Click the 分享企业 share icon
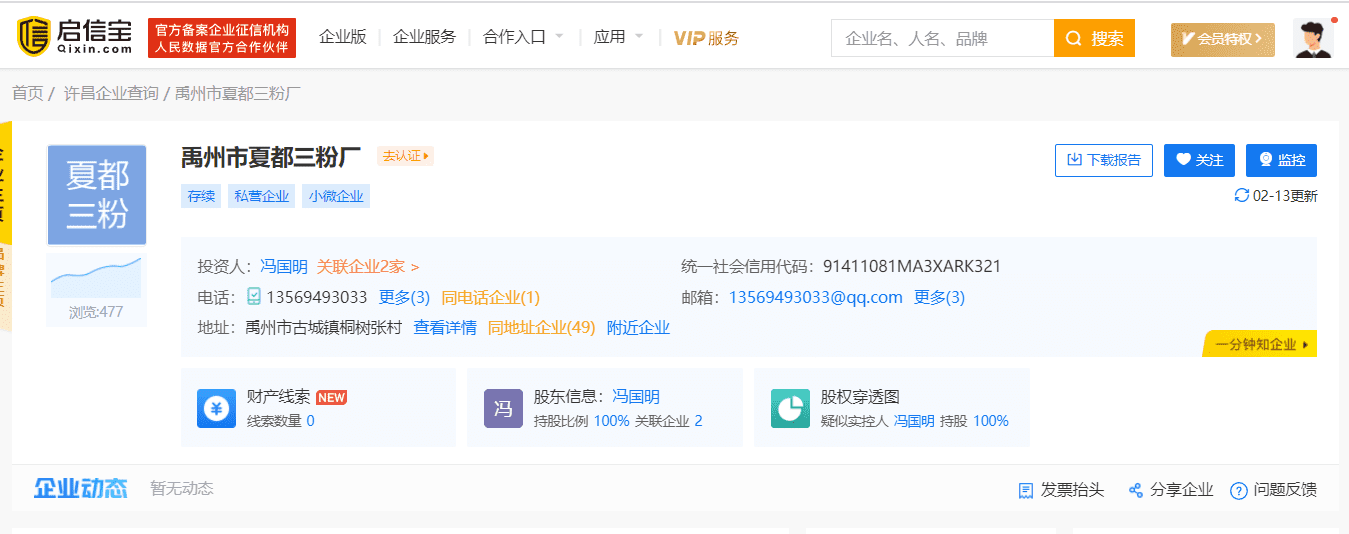Viewport: 1349px width, 534px height. (1135, 490)
